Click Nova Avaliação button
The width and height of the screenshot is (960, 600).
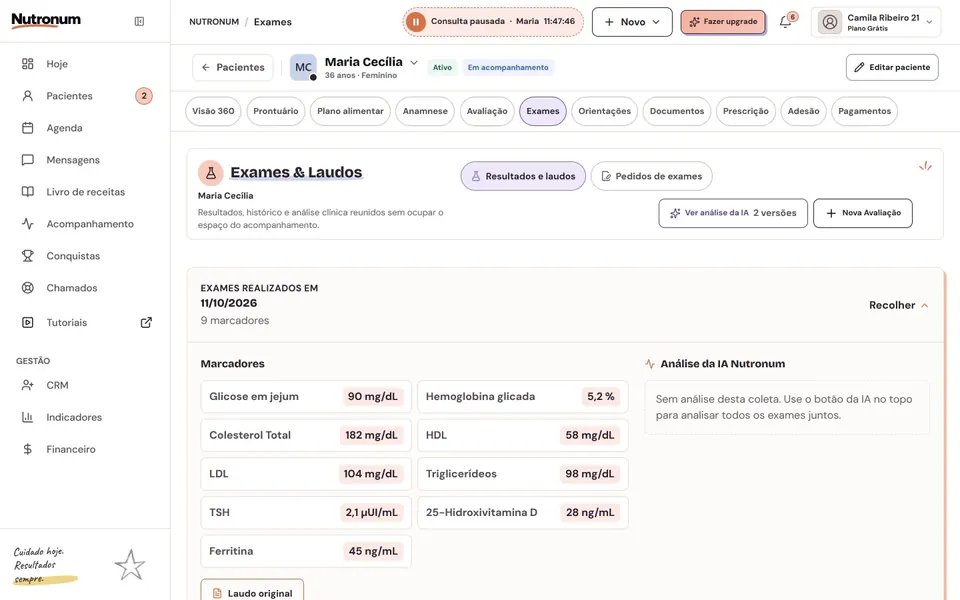pyautogui.click(x=863, y=213)
